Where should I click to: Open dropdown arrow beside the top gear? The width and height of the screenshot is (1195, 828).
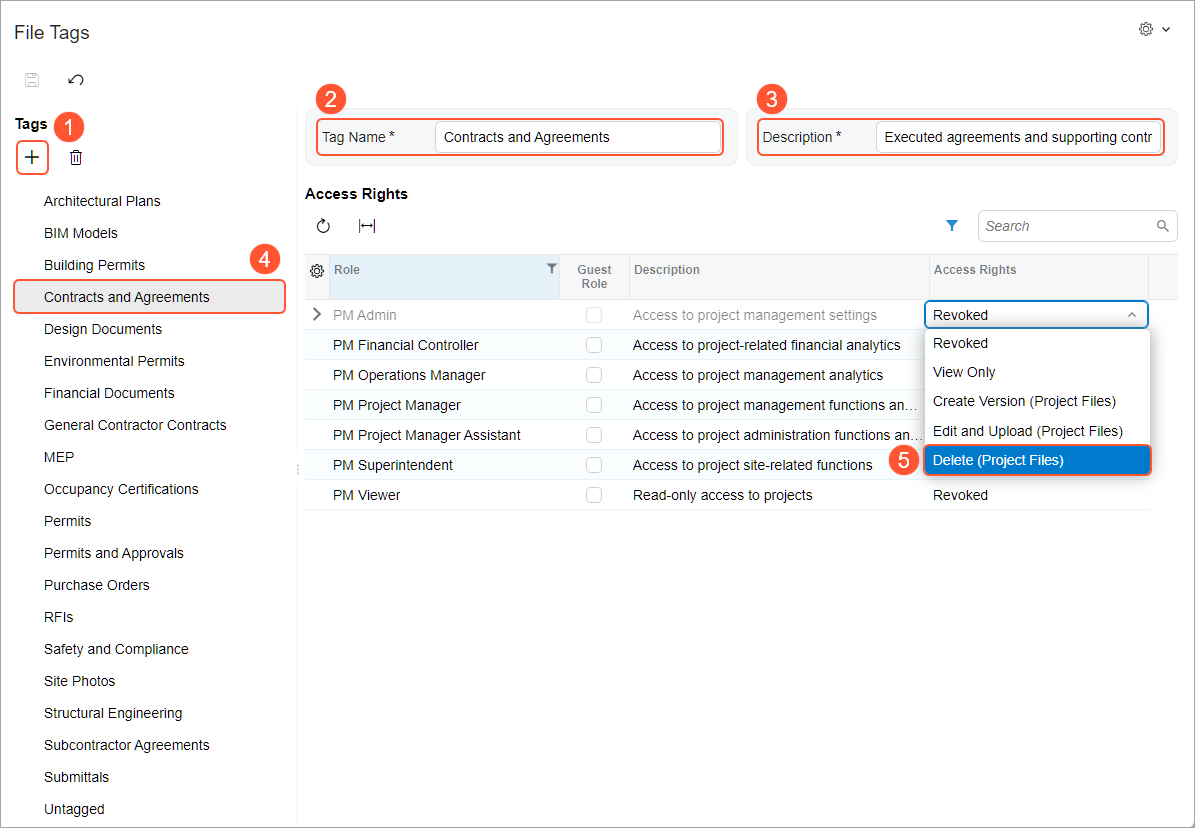tap(1166, 29)
